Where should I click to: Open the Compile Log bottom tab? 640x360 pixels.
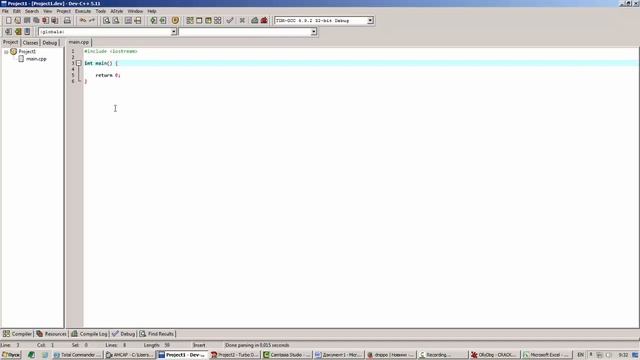[x=89, y=334]
